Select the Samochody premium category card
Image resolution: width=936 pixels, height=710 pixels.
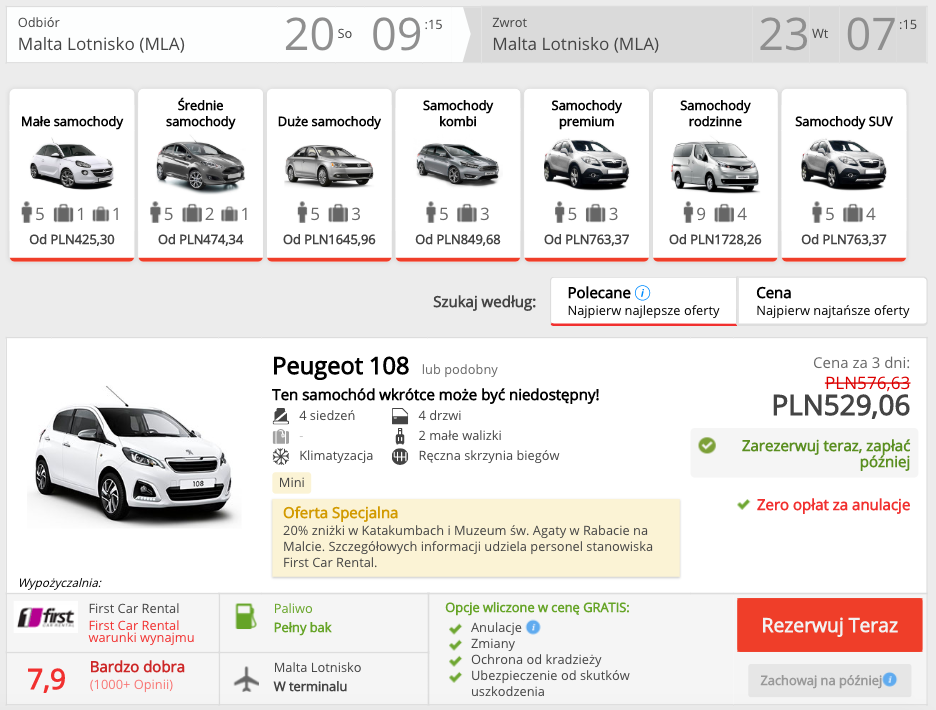pyautogui.click(x=586, y=175)
